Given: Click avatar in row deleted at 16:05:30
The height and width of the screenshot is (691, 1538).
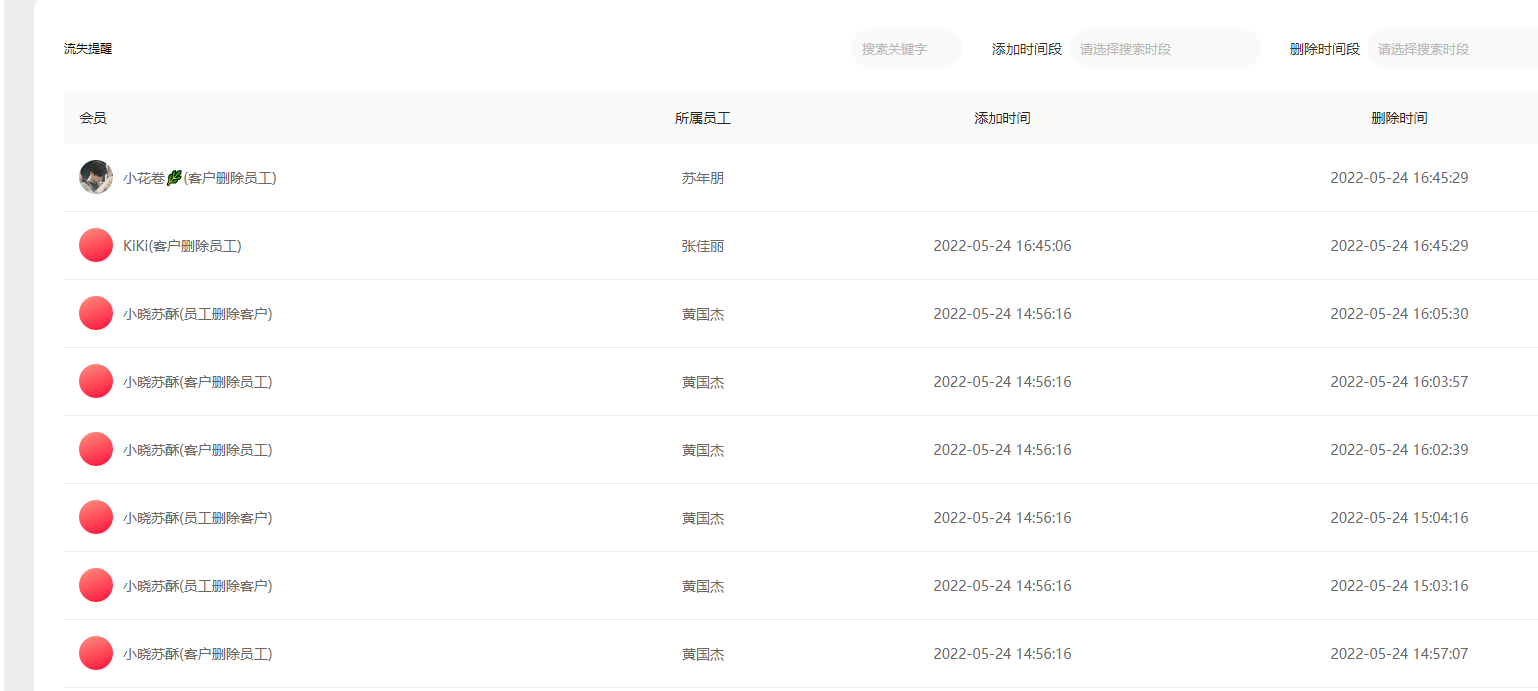Looking at the screenshot, I should [x=96, y=313].
